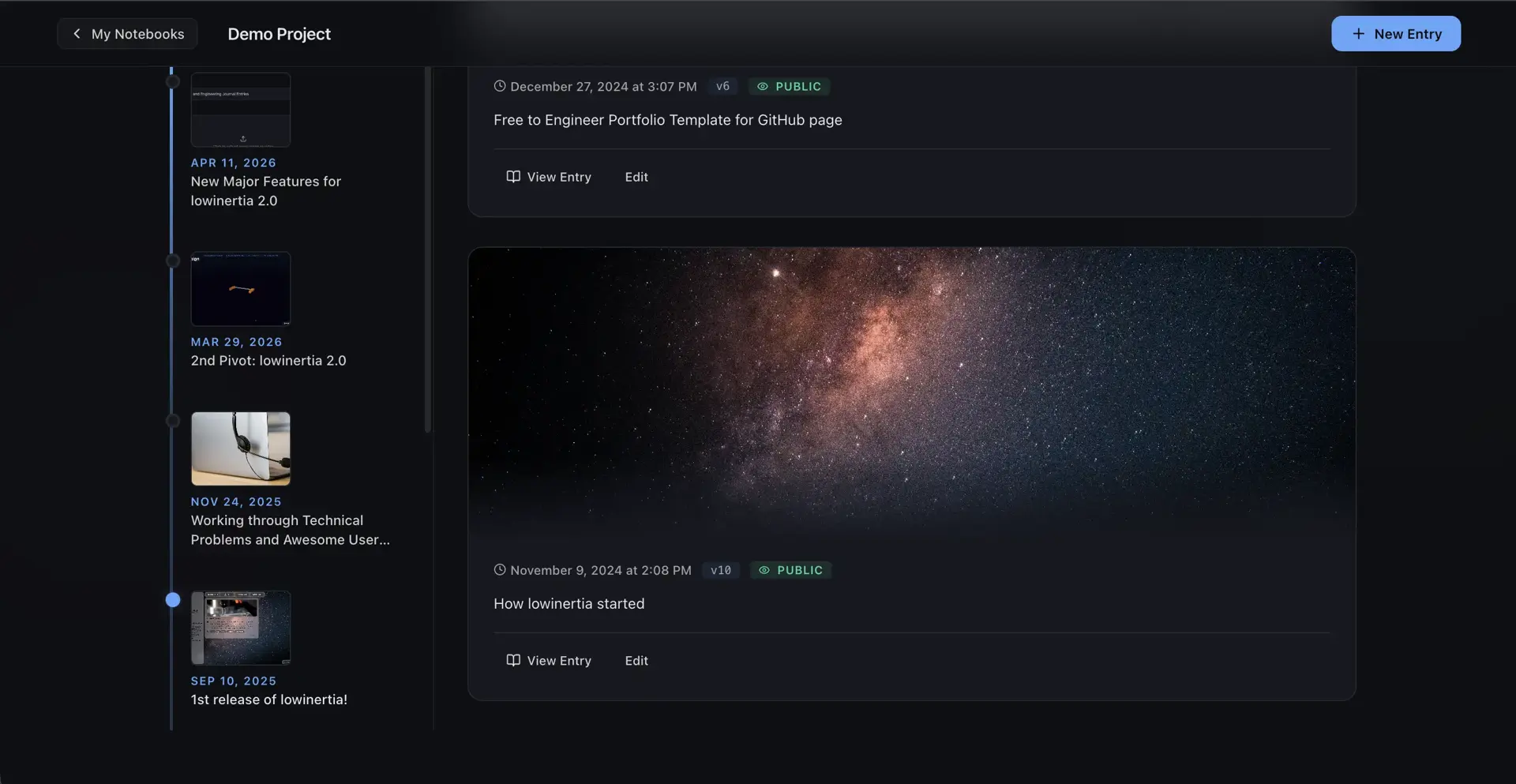Open 1st release of lowinertia! timeline entry
1516x784 pixels.
coord(268,700)
